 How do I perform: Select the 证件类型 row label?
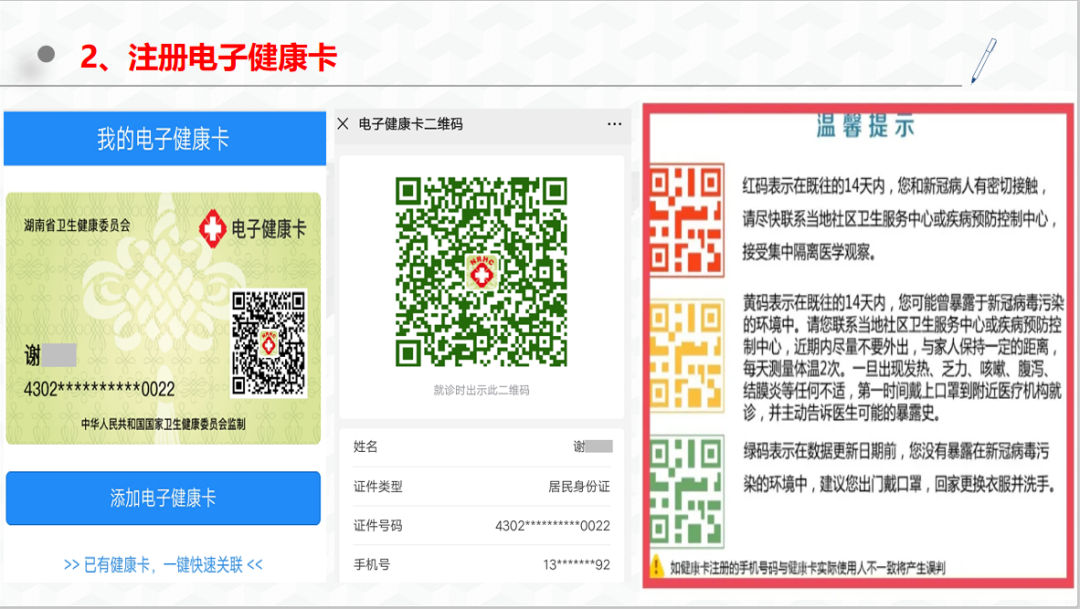click(x=378, y=486)
